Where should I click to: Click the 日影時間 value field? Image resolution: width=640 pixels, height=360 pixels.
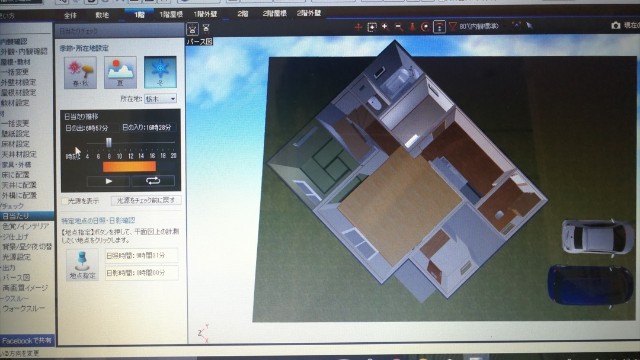pos(141,273)
